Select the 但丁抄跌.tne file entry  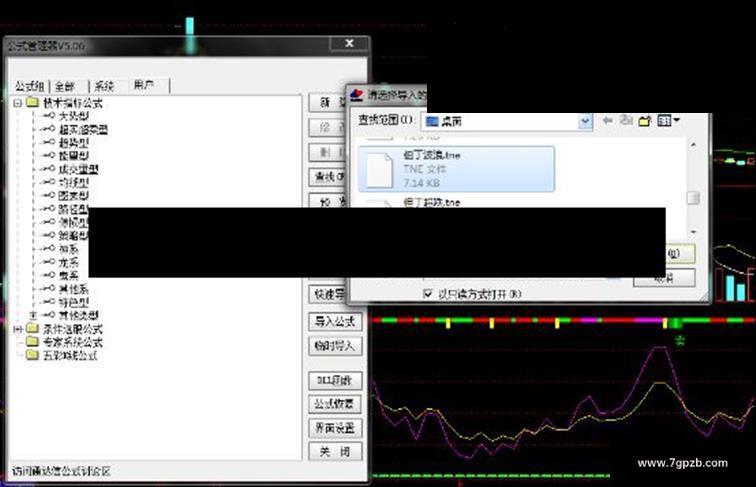click(432, 203)
